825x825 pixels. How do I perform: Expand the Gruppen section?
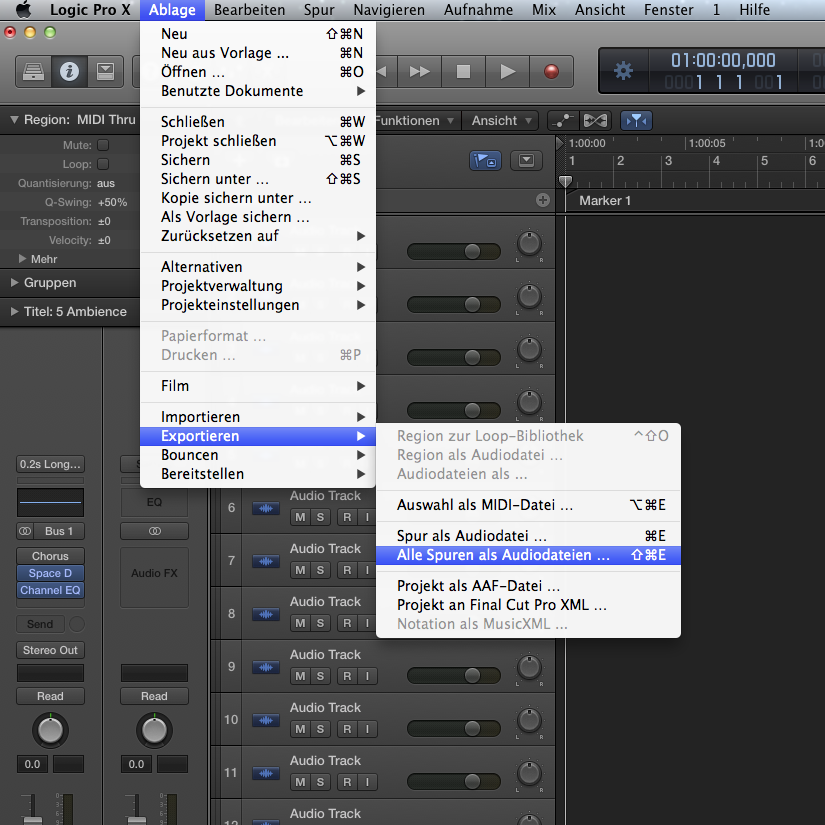click(14, 283)
